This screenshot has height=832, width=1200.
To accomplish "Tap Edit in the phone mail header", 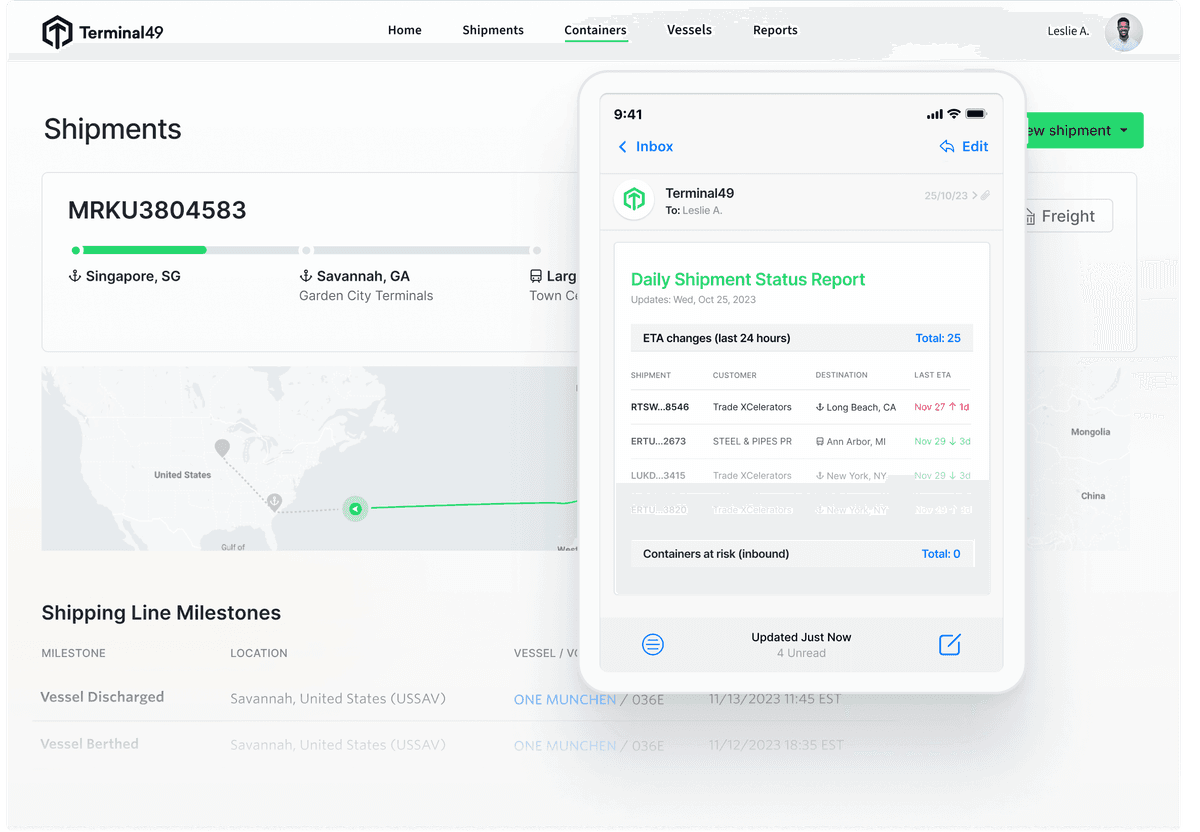I will point(964,147).
